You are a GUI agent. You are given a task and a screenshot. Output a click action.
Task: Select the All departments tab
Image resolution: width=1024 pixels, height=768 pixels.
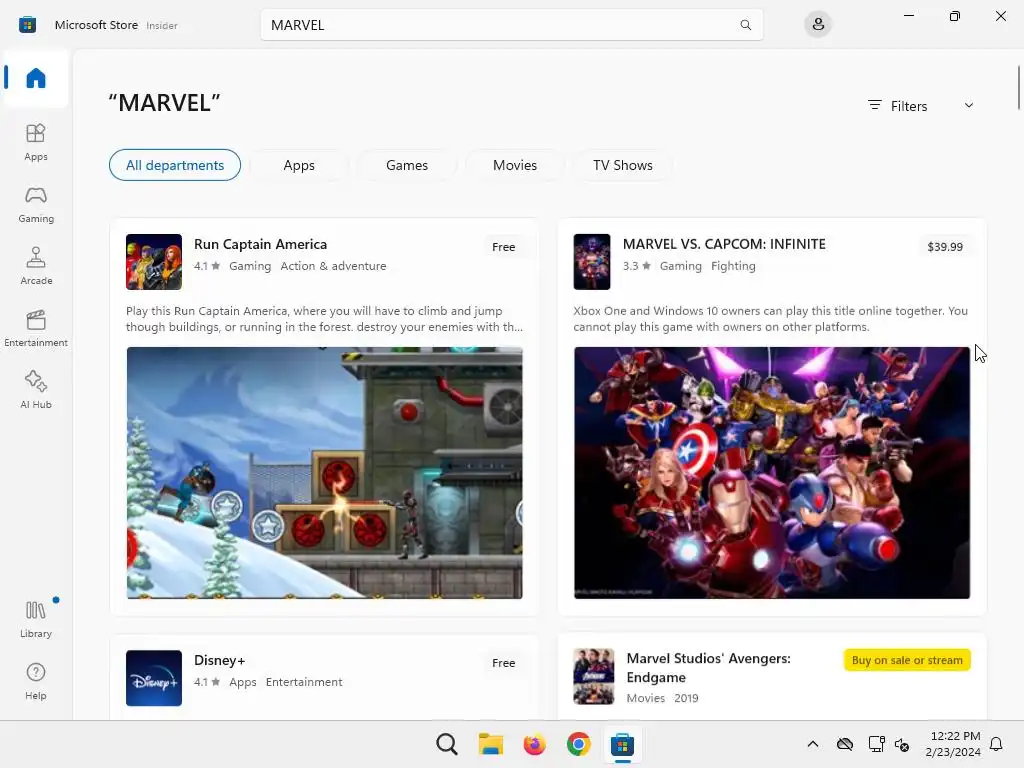coord(174,165)
